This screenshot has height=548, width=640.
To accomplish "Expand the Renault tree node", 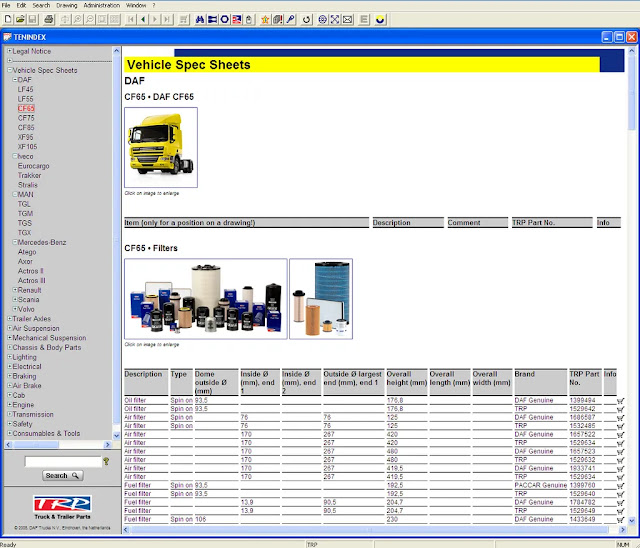I will coord(15,290).
